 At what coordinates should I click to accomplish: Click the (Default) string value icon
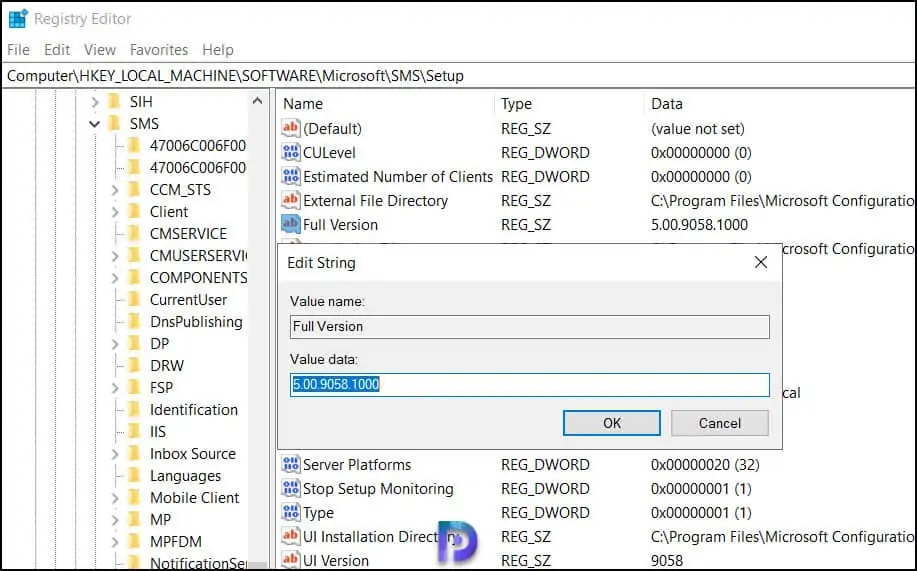pyautogui.click(x=291, y=128)
